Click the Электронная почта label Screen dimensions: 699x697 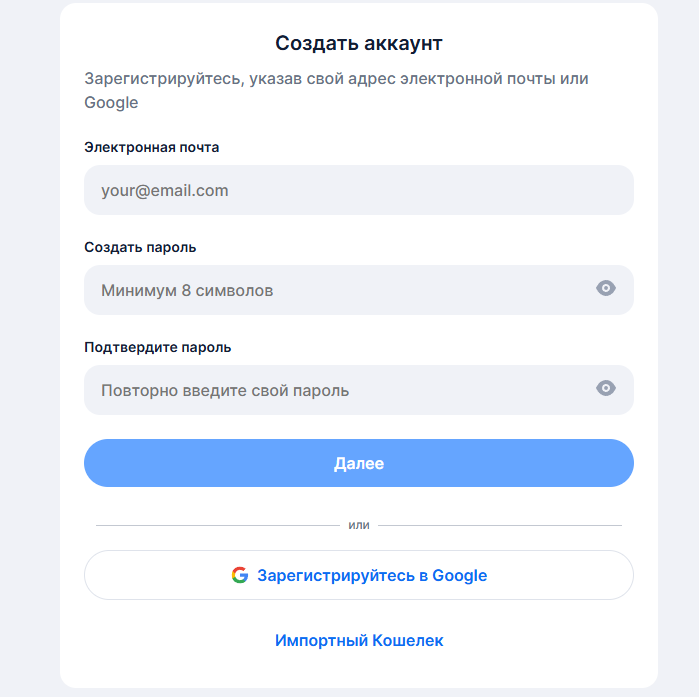tap(152, 147)
